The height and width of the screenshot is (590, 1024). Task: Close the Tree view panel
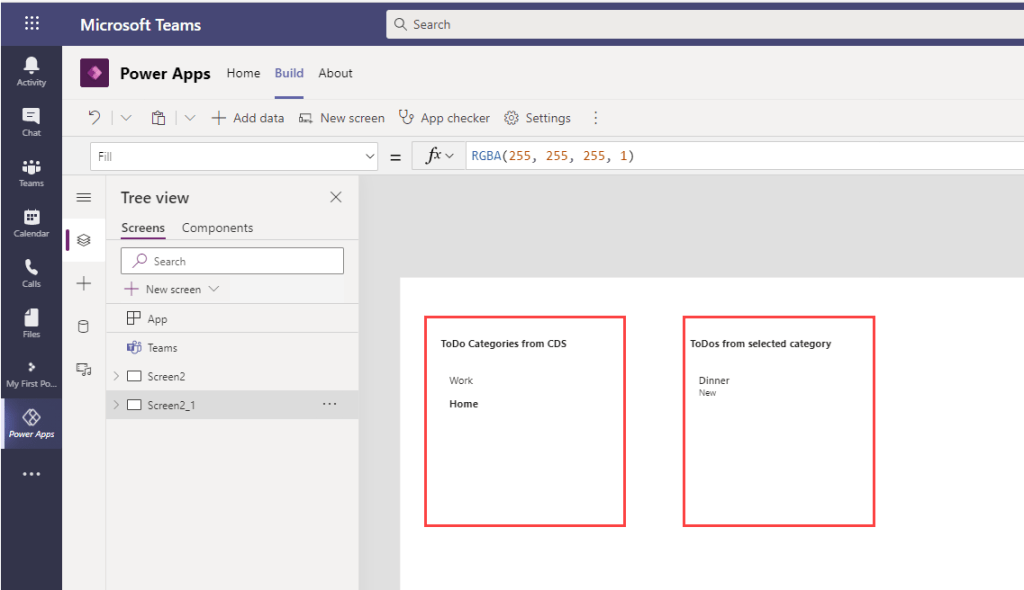point(336,198)
